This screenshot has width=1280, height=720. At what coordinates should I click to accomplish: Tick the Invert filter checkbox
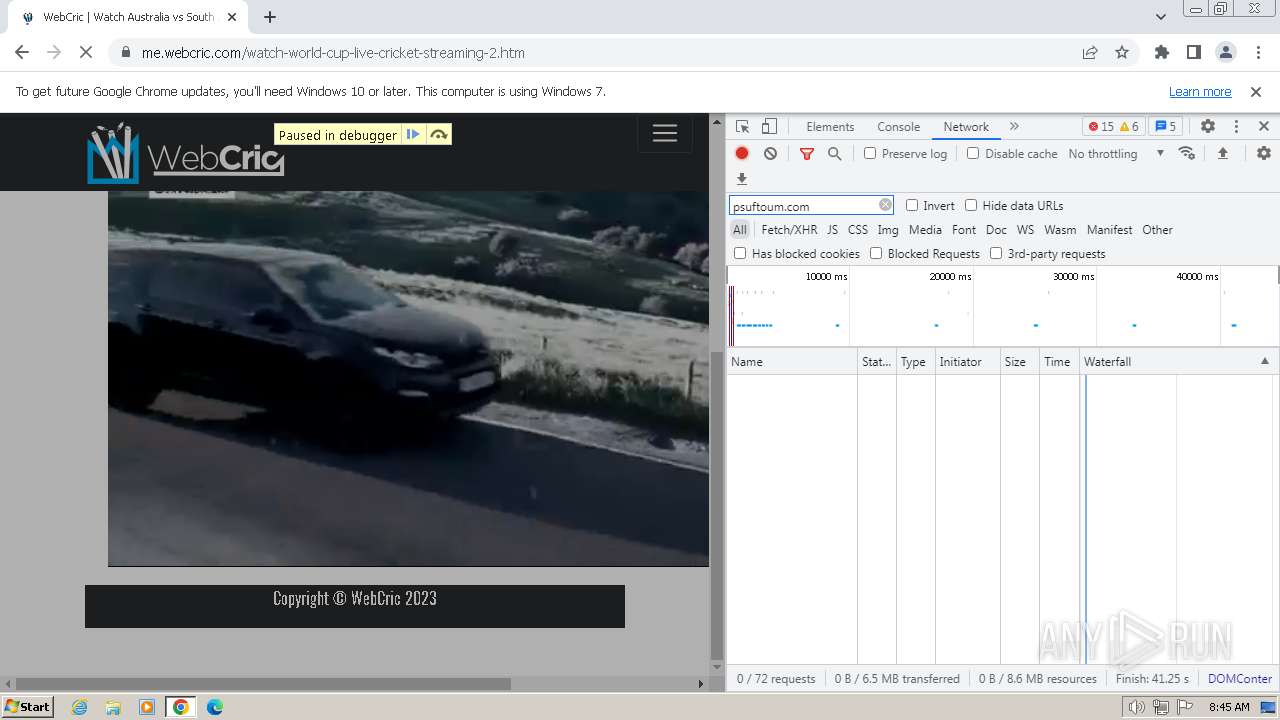coord(912,205)
